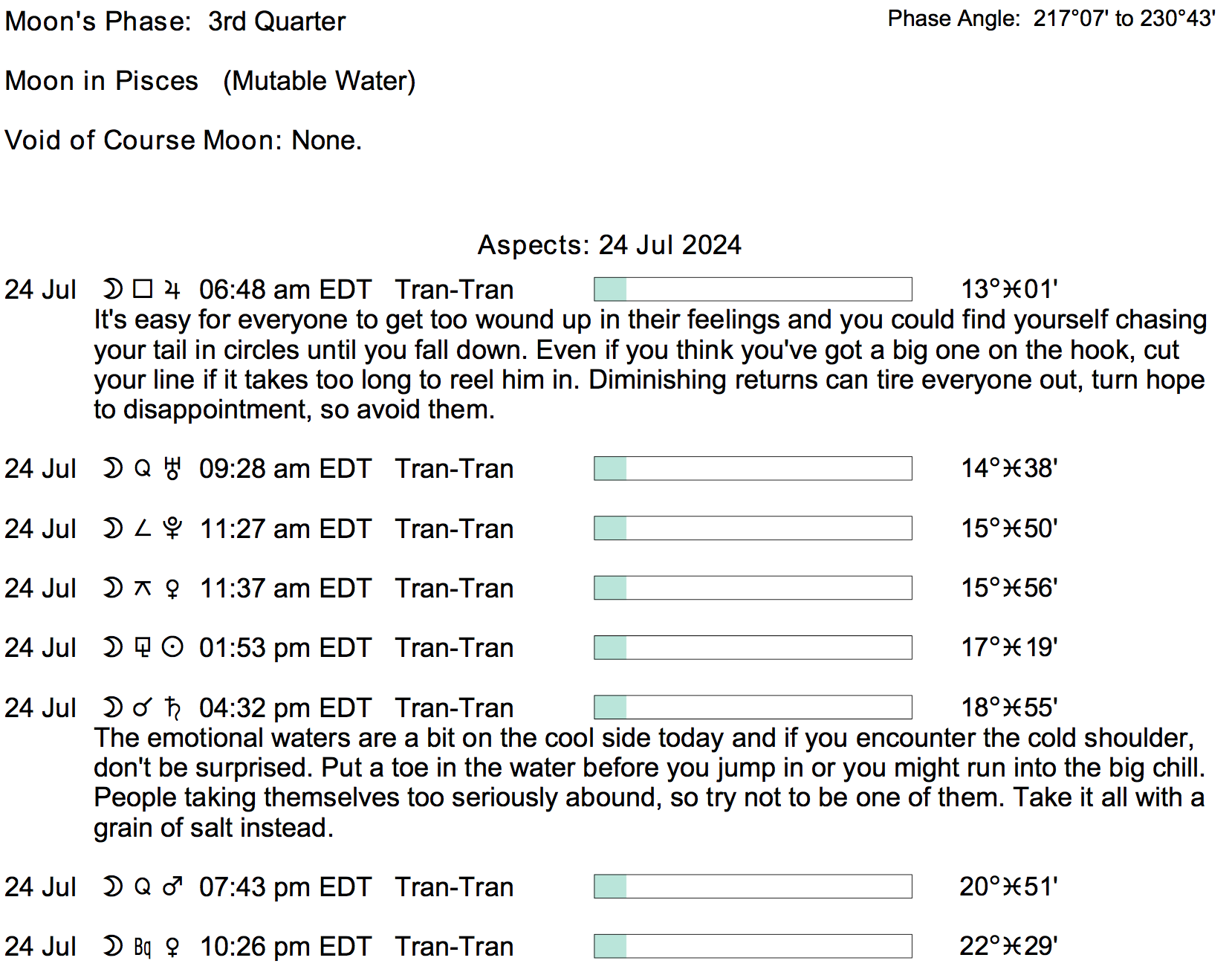
Task: Click the "Moon in Pisces" text
Action: tap(102, 81)
